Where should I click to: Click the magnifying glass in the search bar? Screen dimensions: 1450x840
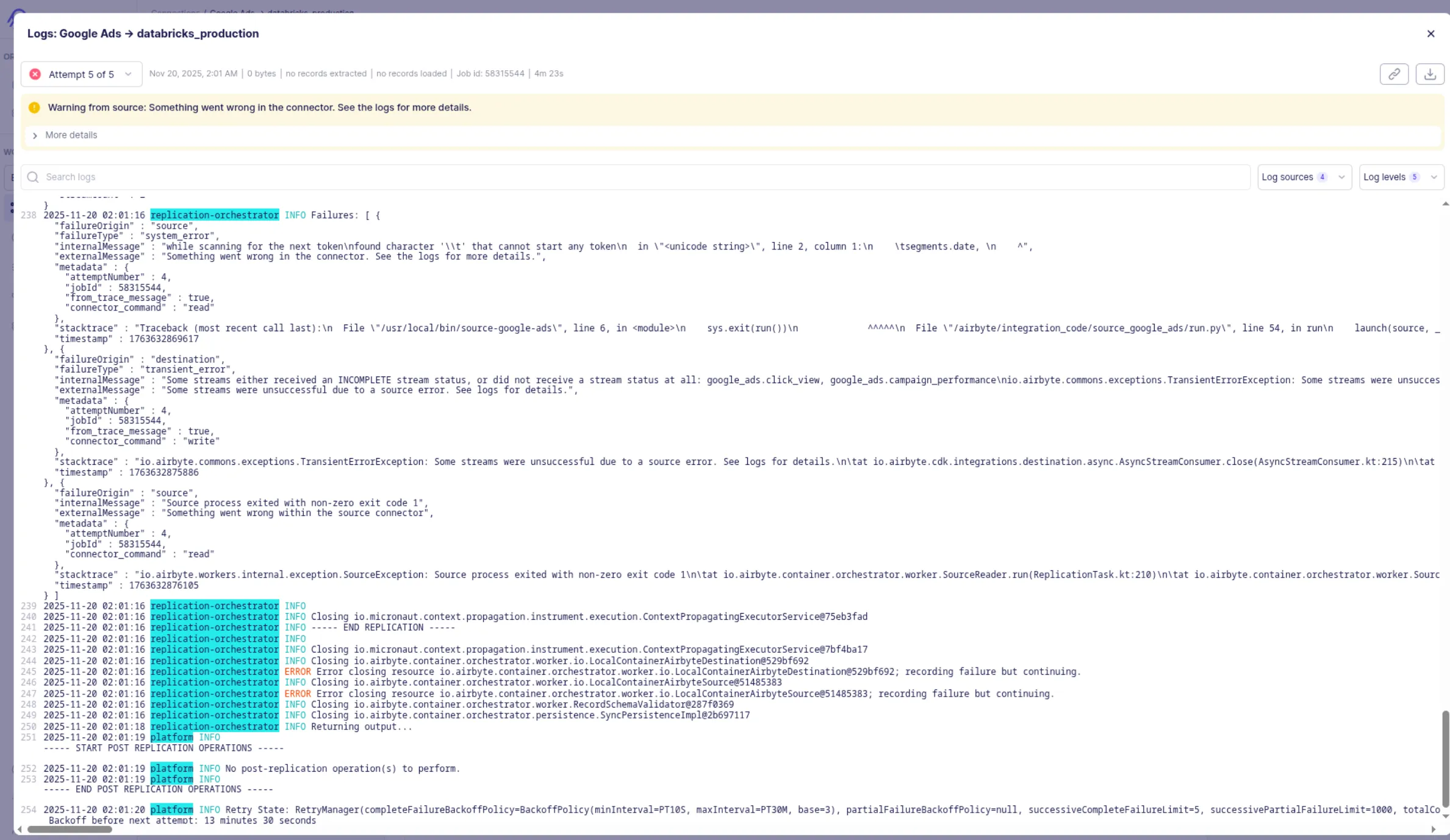pyautogui.click(x=32, y=177)
